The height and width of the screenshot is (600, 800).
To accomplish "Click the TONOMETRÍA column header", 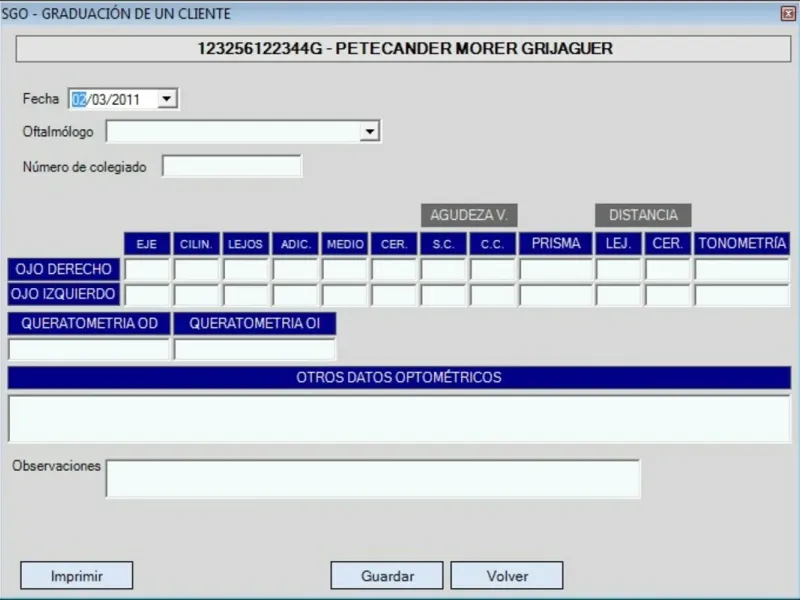I will tap(742, 243).
